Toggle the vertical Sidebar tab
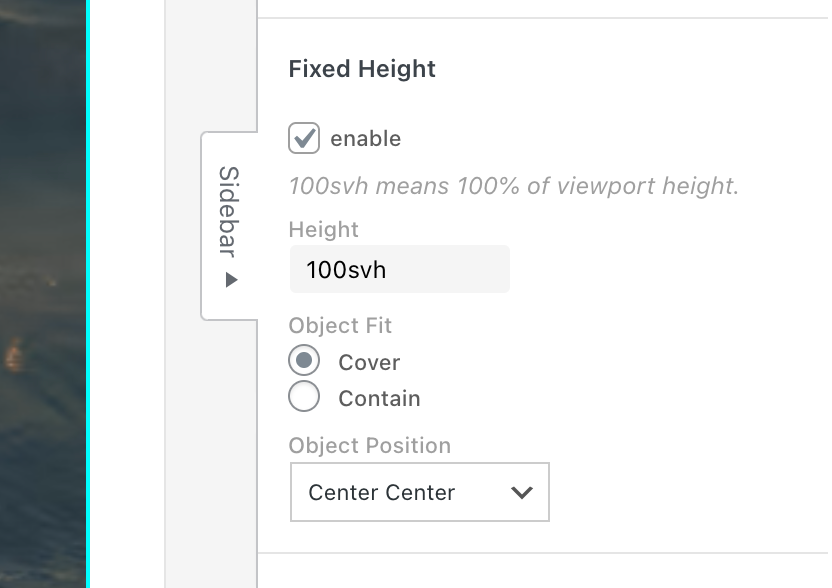Screen dimensions: 832x588 pos(229,210)
